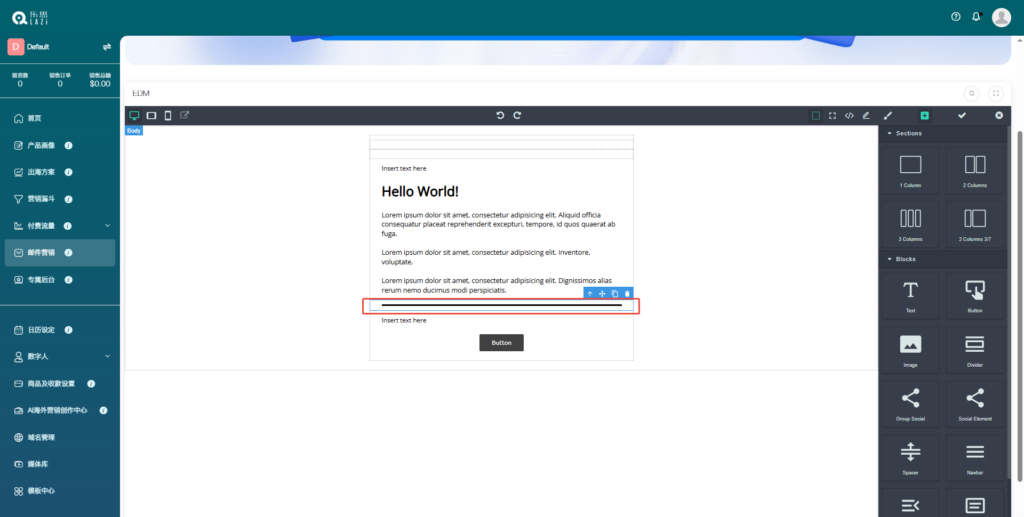Select the Image block
The height and width of the screenshot is (517, 1024).
910,351
